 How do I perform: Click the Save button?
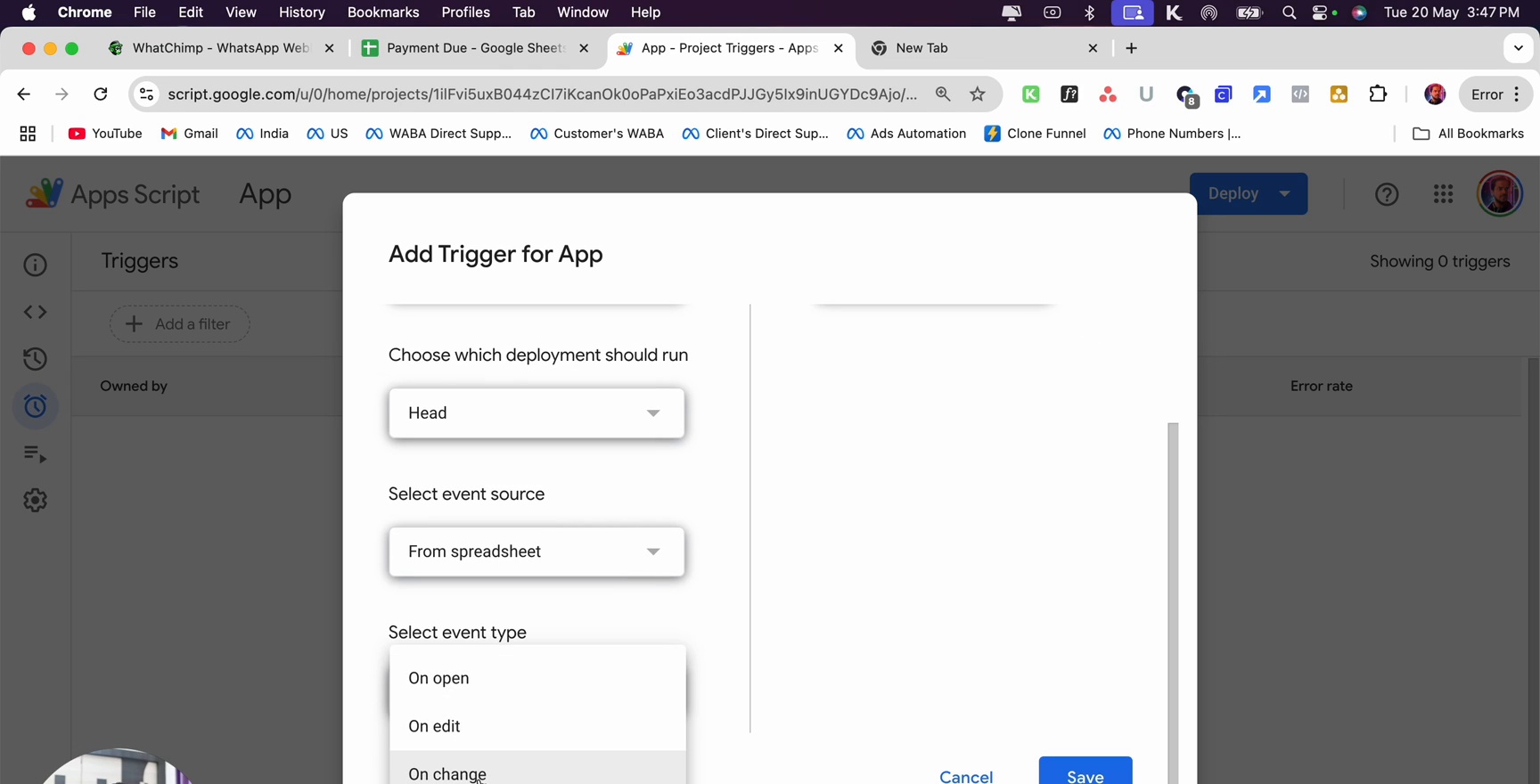[1085, 772]
